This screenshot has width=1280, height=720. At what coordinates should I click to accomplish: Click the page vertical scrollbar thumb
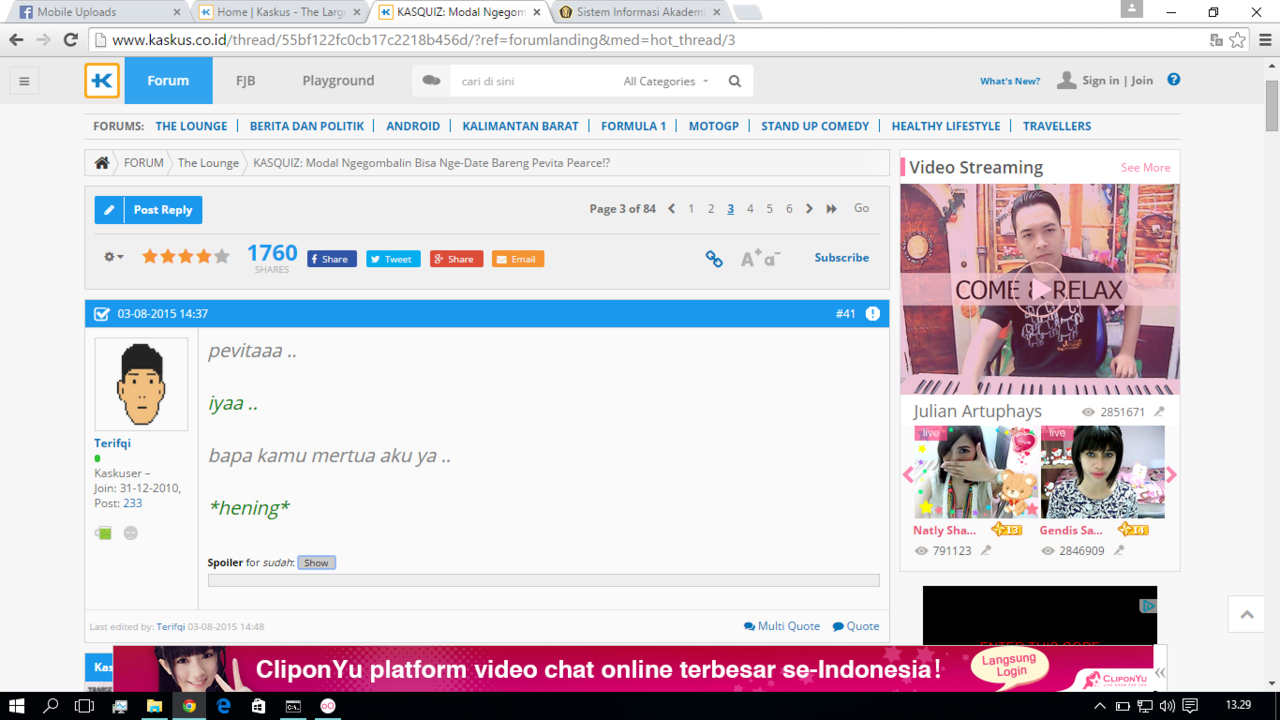coord(1271,105)
